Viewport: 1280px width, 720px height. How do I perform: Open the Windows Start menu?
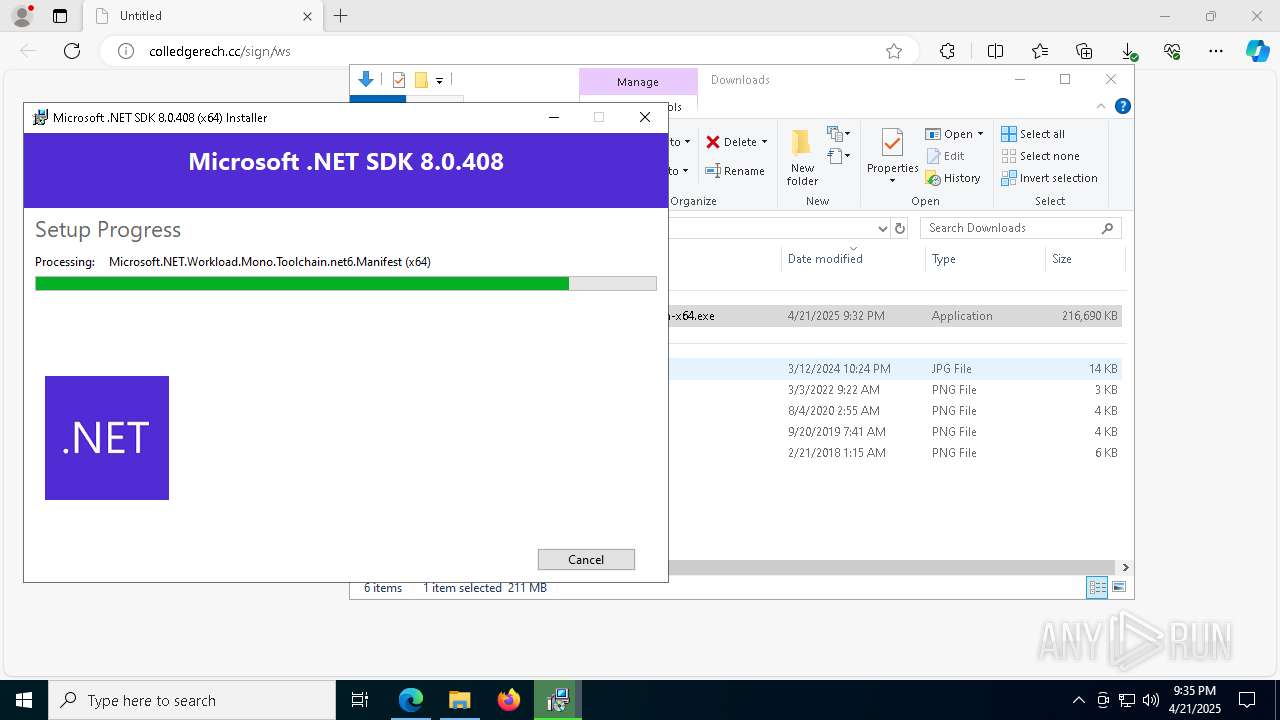(x=24, y=700)
